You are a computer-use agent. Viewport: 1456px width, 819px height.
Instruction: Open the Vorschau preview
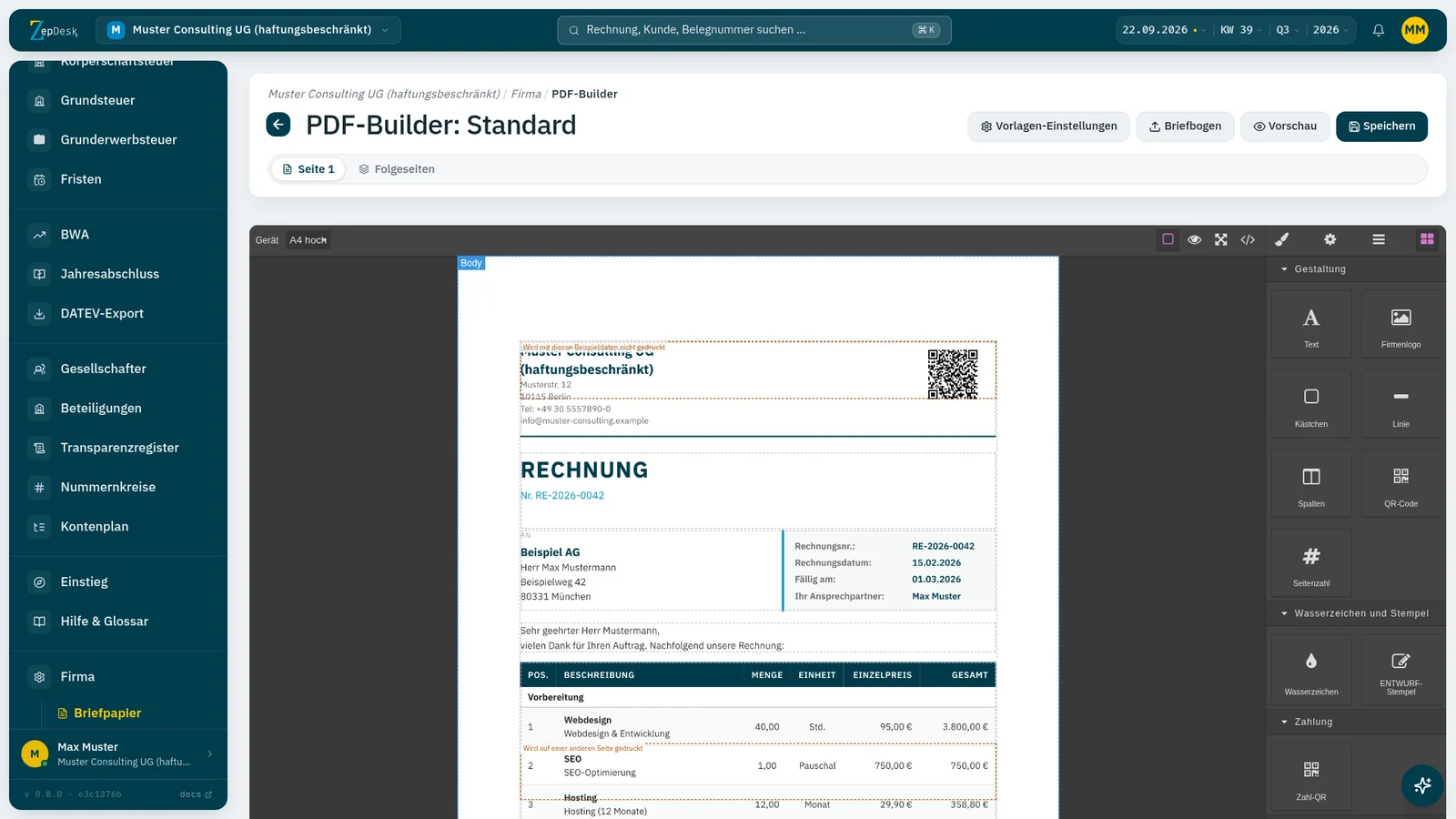(x=1285, y=126)
